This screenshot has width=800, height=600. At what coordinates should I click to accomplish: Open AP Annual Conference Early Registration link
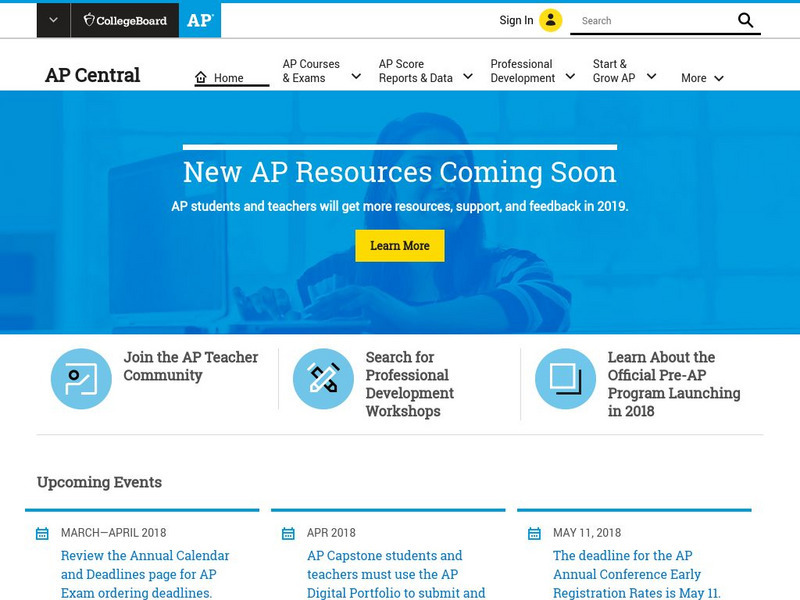637,574
